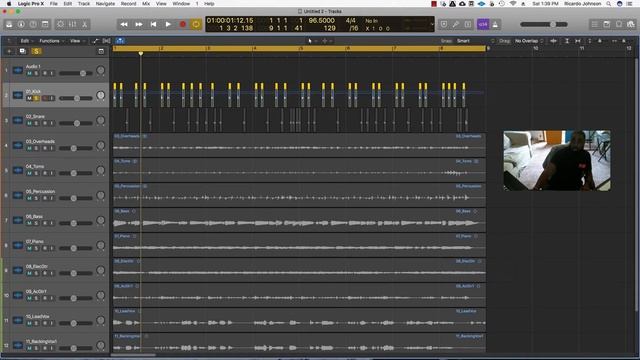This screenshot has height=360, width=640.
Task: Open the List Editors button
Action: [x=595, y=24]
